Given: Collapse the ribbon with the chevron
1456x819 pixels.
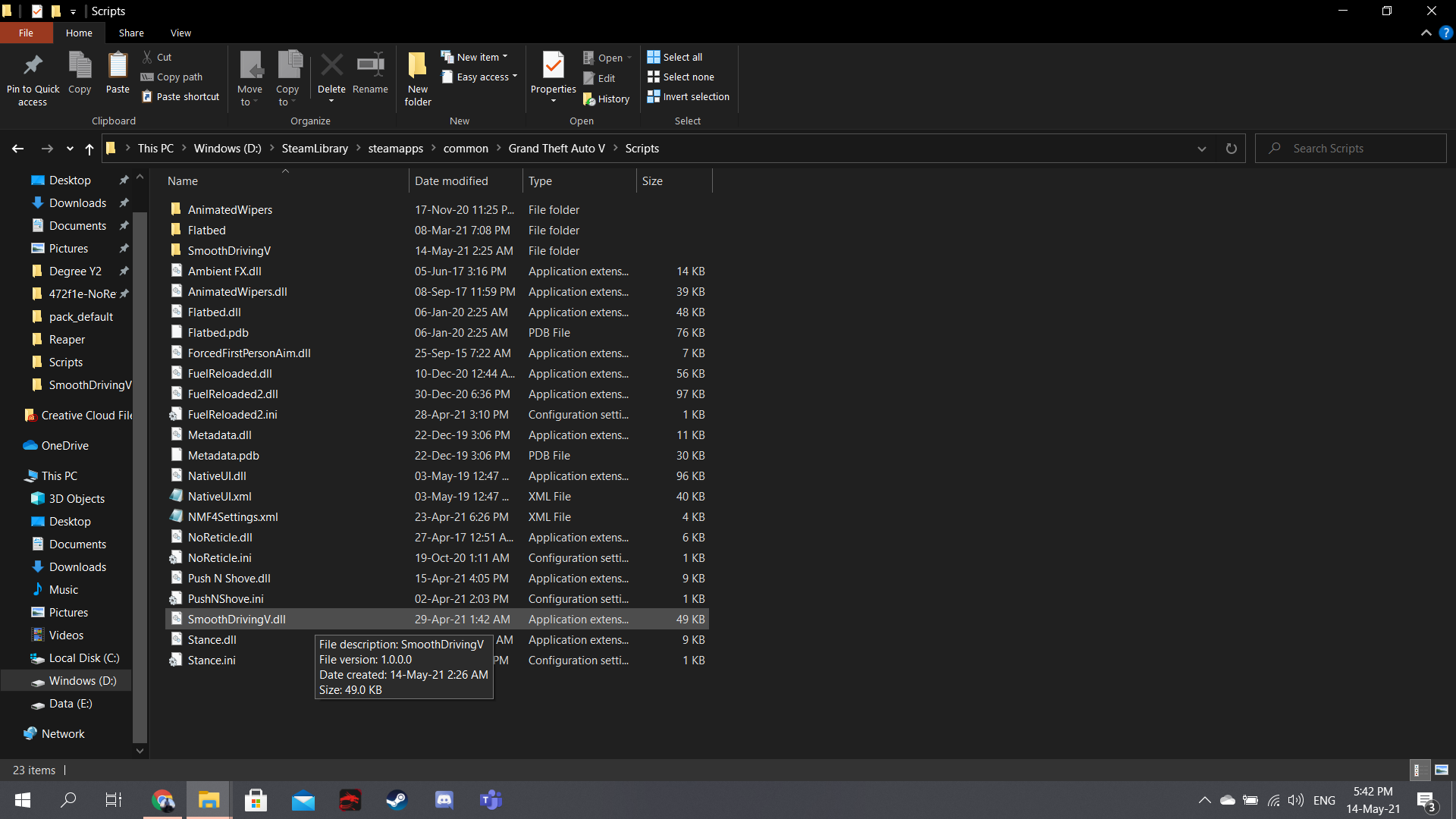Looking at the screenshot, I should point(1426,33).
